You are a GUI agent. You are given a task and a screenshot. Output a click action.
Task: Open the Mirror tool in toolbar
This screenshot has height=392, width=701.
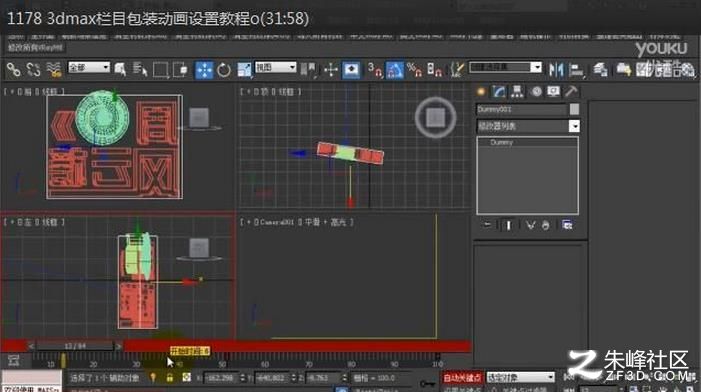556,70
